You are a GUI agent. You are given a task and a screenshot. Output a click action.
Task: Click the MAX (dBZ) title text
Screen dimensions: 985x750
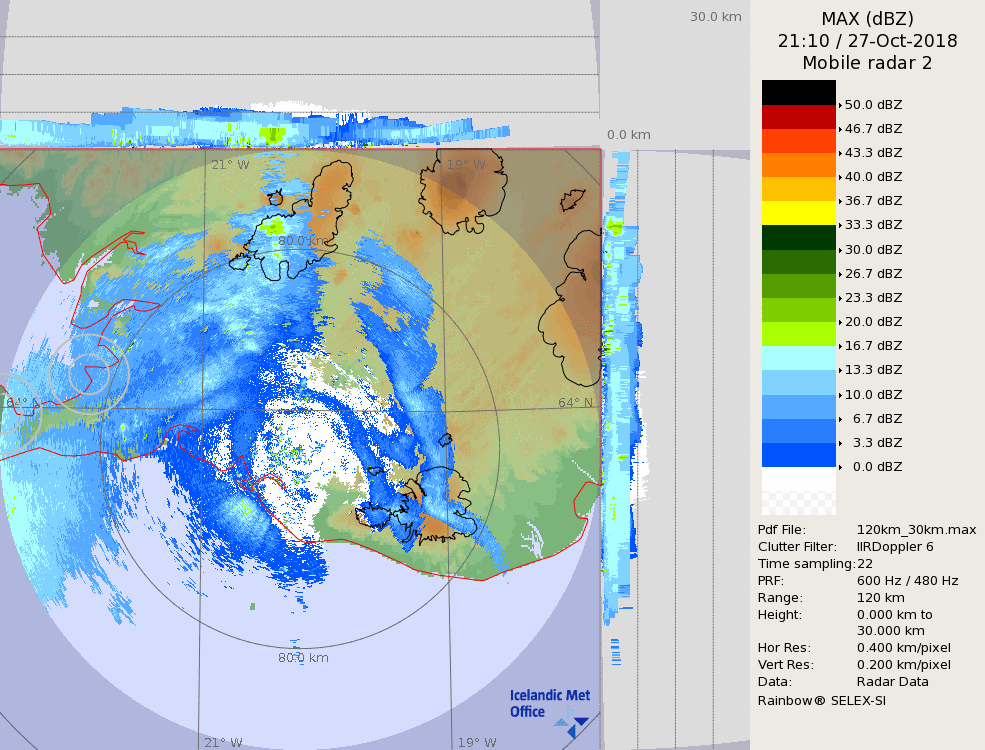coord(867,18)
